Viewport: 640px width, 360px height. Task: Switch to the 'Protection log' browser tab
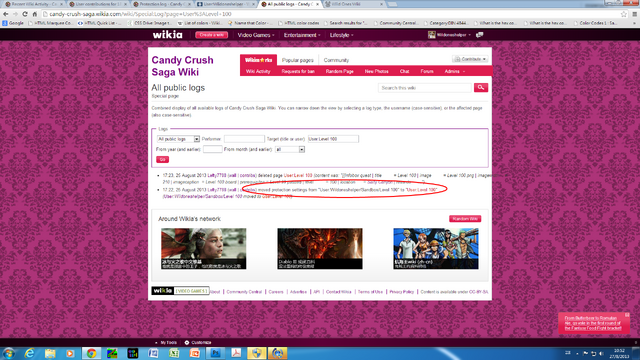(162, 4)
